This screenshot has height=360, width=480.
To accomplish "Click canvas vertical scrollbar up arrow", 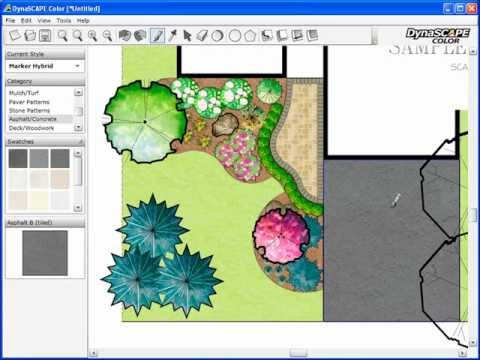I will (473, 51).
